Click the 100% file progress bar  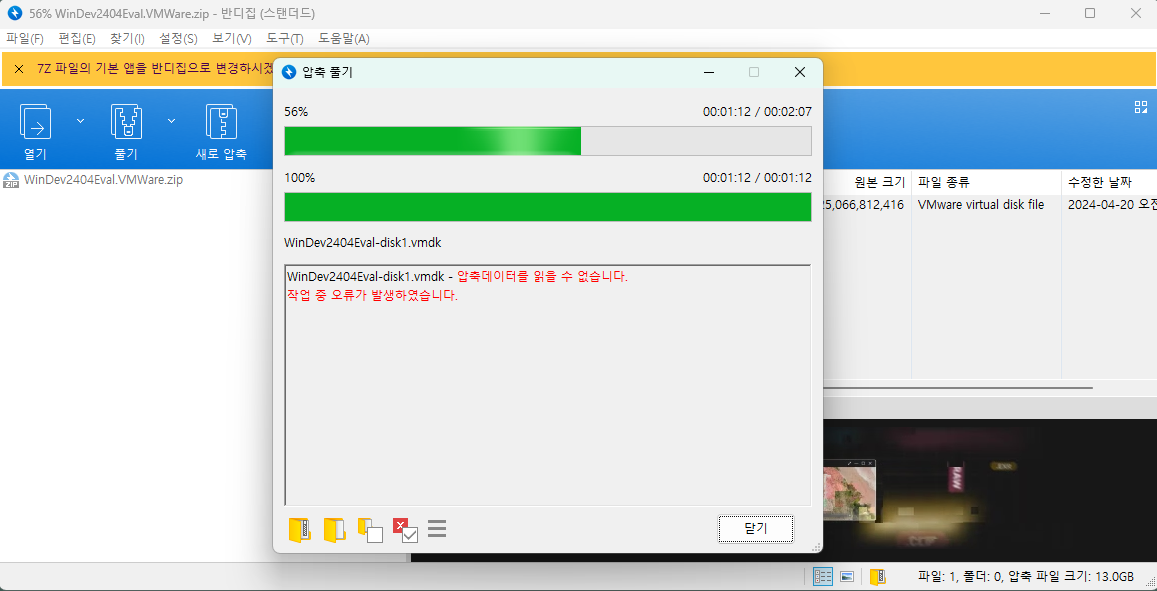coord(548,207)
